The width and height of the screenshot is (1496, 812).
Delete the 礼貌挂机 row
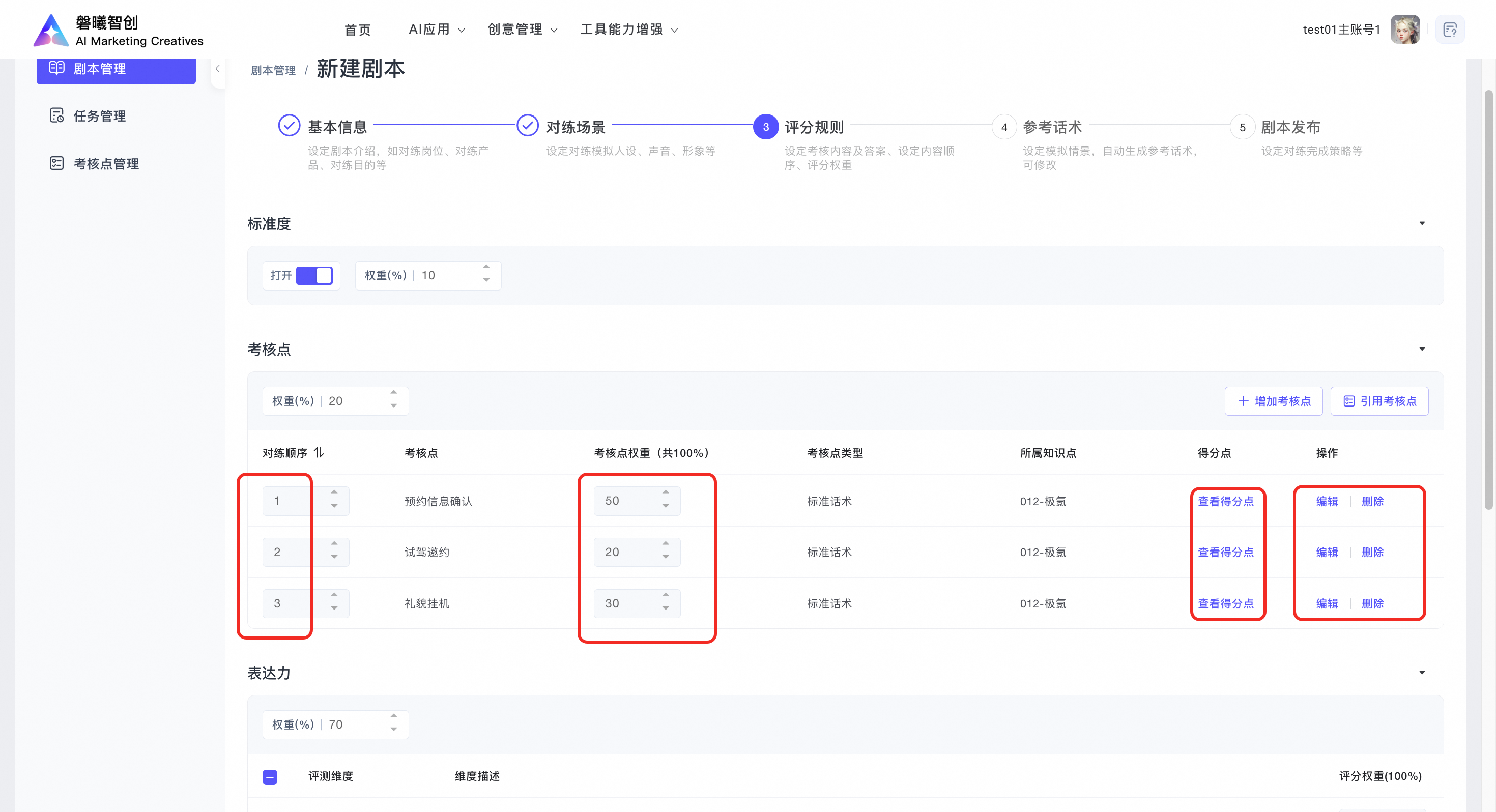(x=1372, y=603)
